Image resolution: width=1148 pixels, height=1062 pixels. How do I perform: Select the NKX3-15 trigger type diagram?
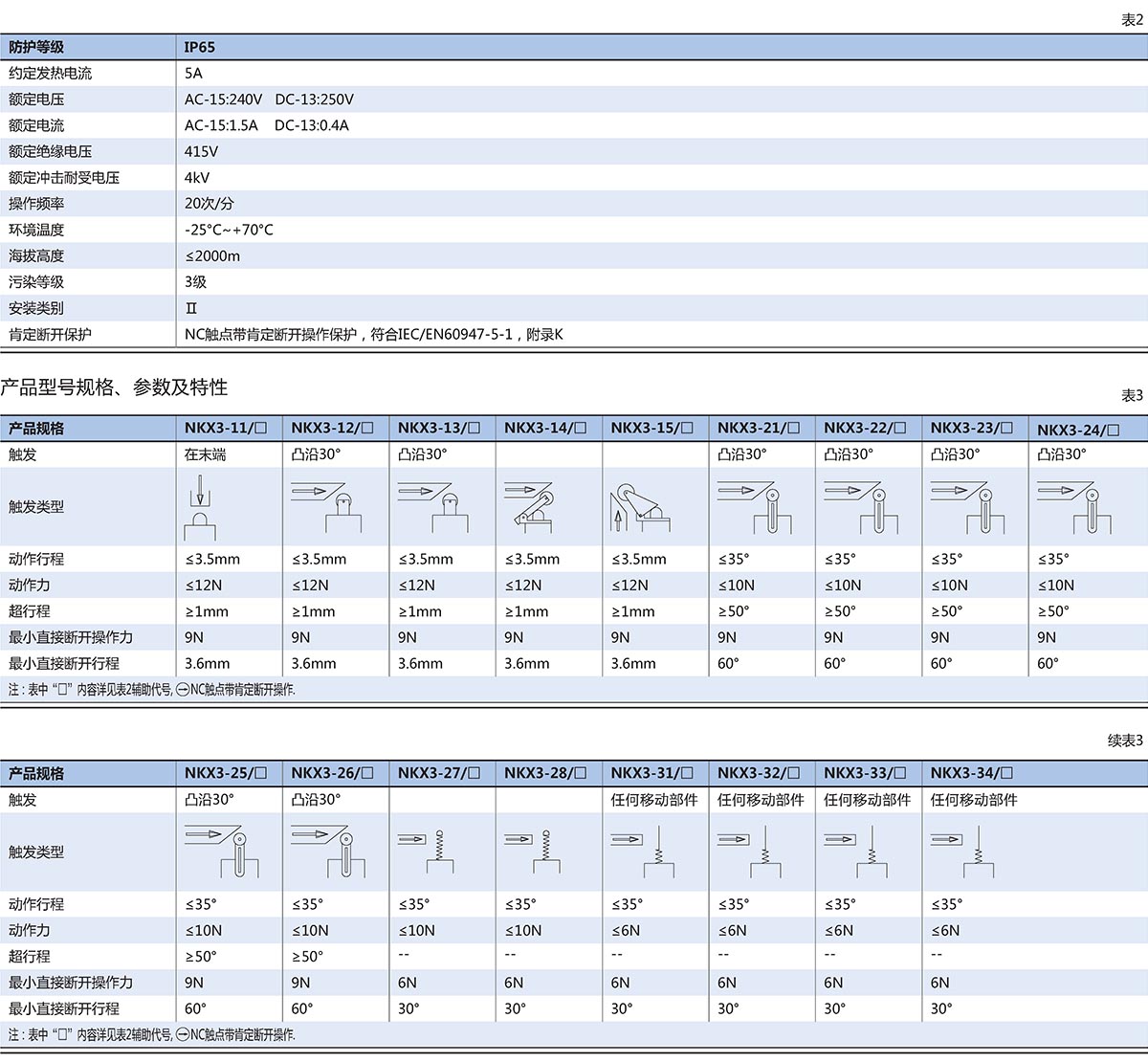634,507
